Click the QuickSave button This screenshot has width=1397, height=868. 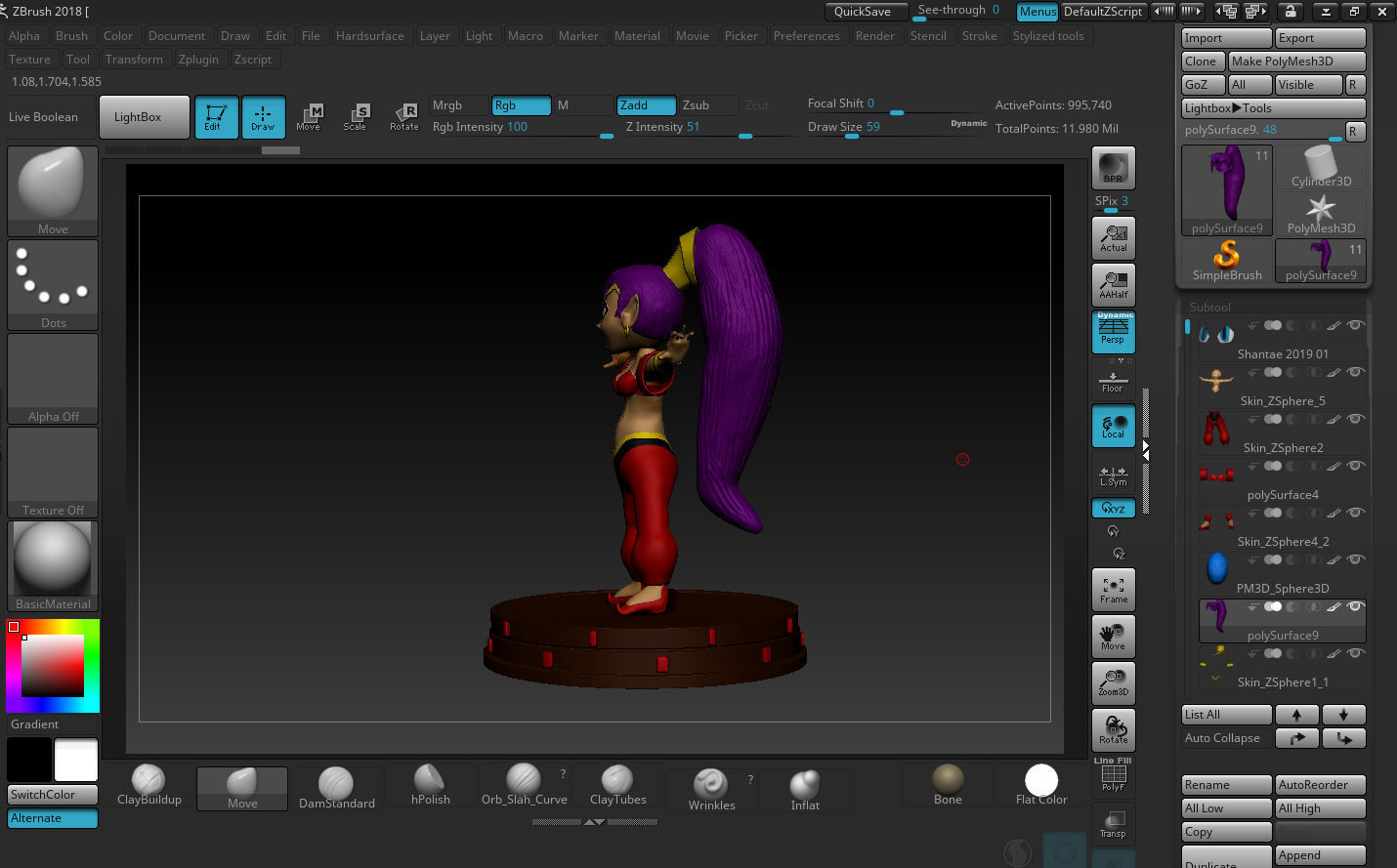point(868,12)
